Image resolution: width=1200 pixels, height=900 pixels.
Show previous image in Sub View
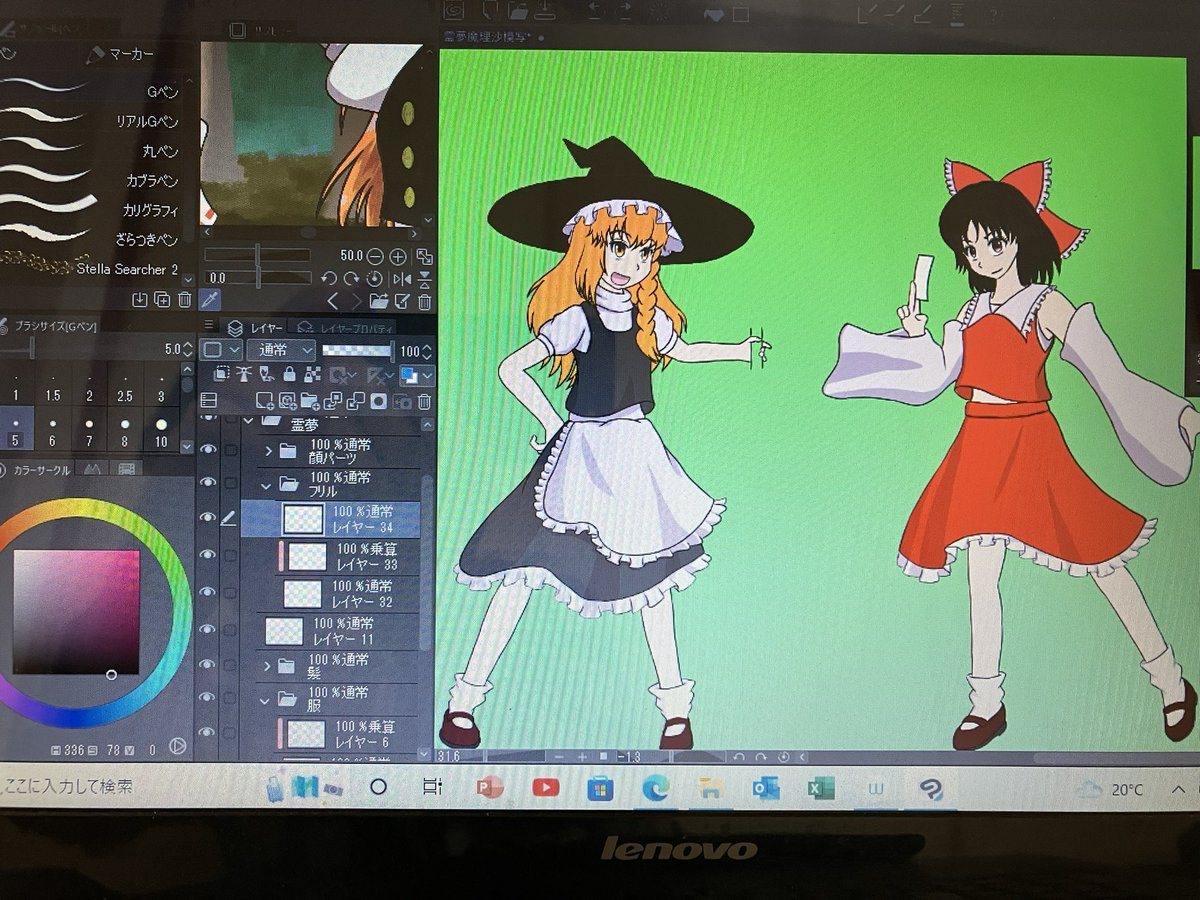pos(333,301)
